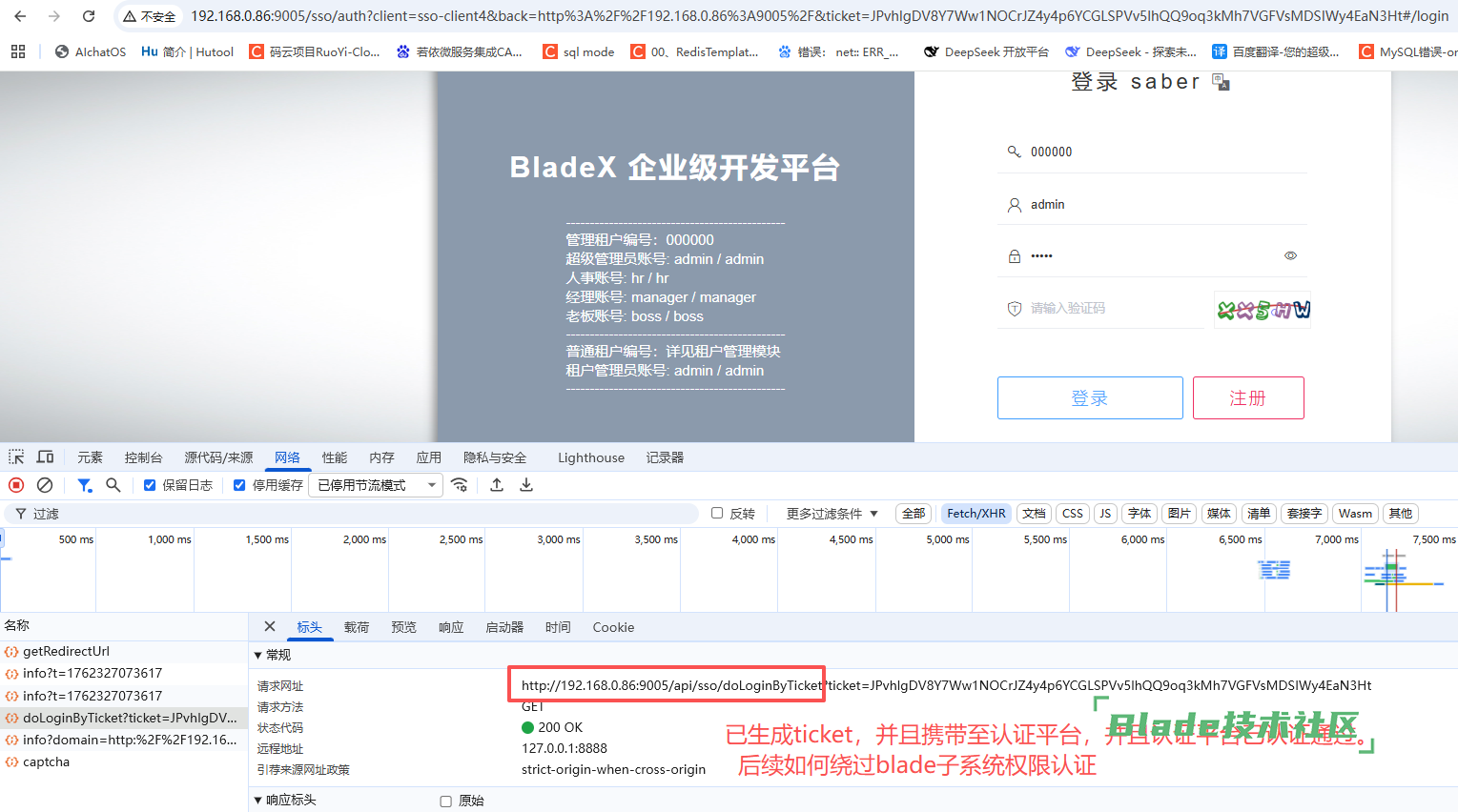Open the network search magnifier
This screenshot has width=1458, height=812.
click(113, 485)
